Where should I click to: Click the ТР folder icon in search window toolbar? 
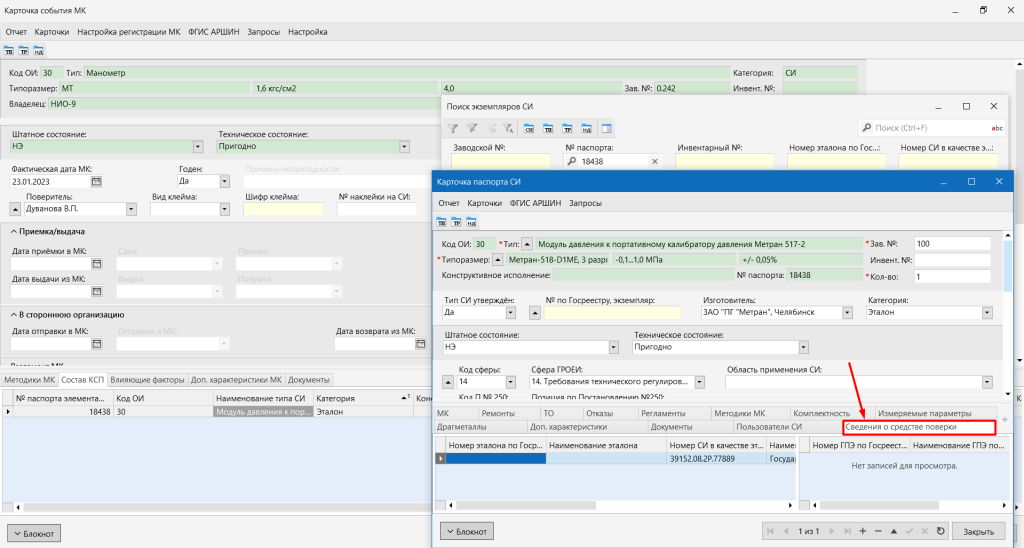(x=568, y=129)
